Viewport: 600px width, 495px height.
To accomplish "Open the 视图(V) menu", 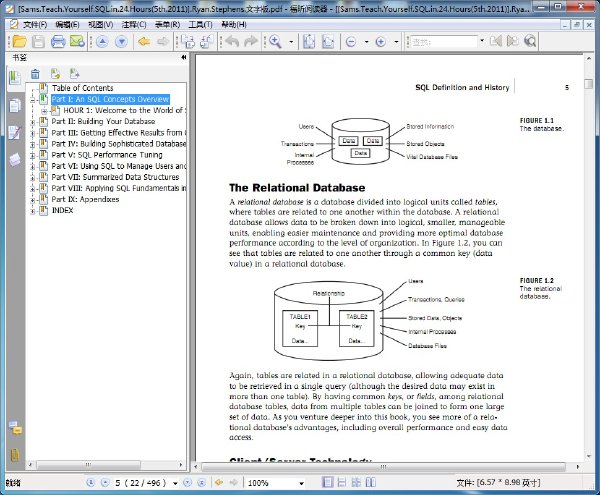I will pyautogui.click(x=101, y=24).
